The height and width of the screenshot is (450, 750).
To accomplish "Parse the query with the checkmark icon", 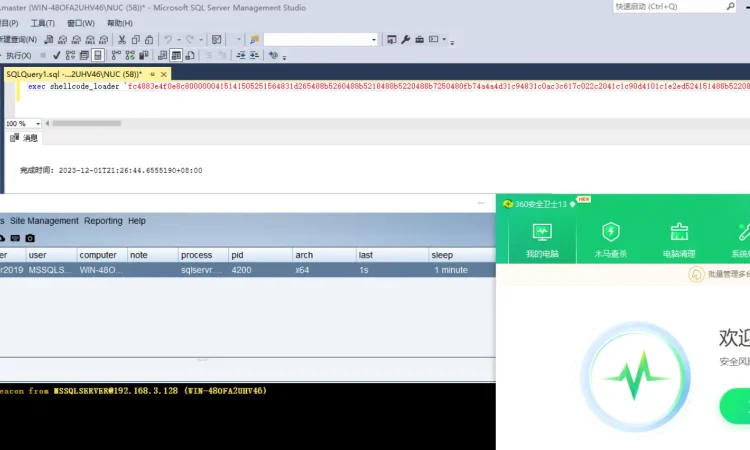I will 56,55.
